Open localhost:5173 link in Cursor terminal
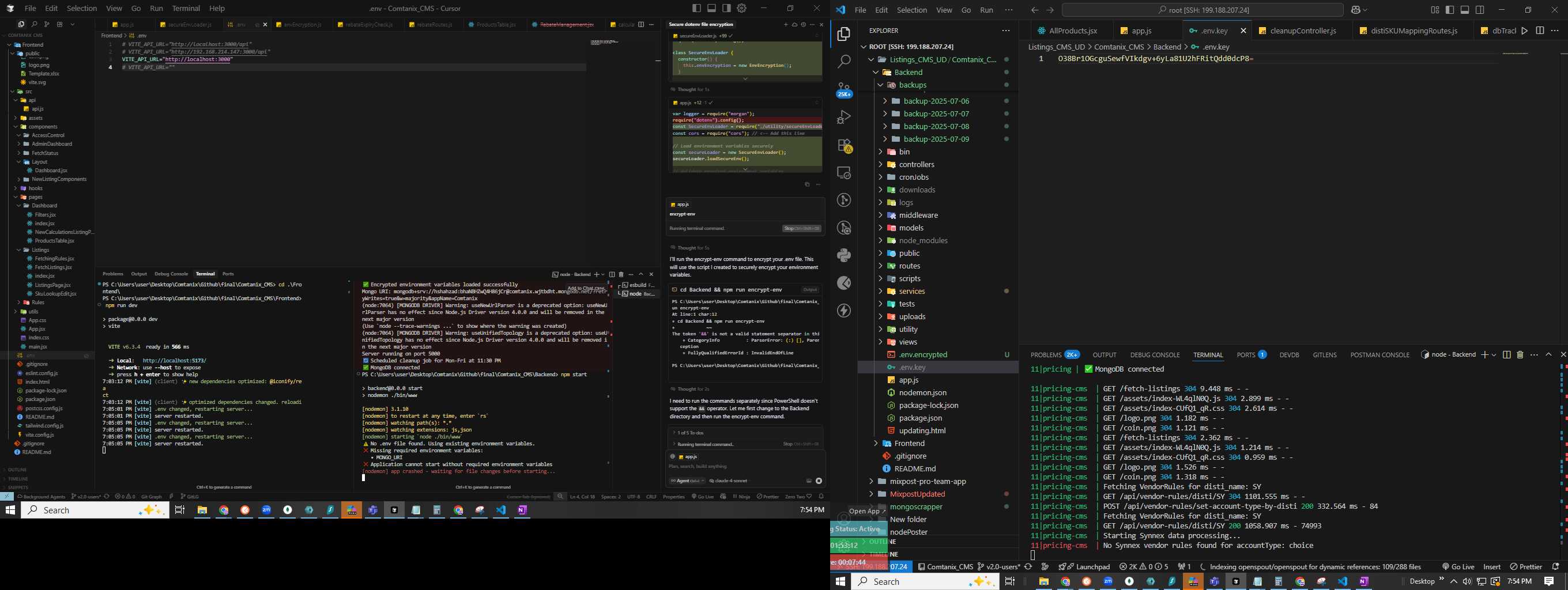 click(174, 361)
